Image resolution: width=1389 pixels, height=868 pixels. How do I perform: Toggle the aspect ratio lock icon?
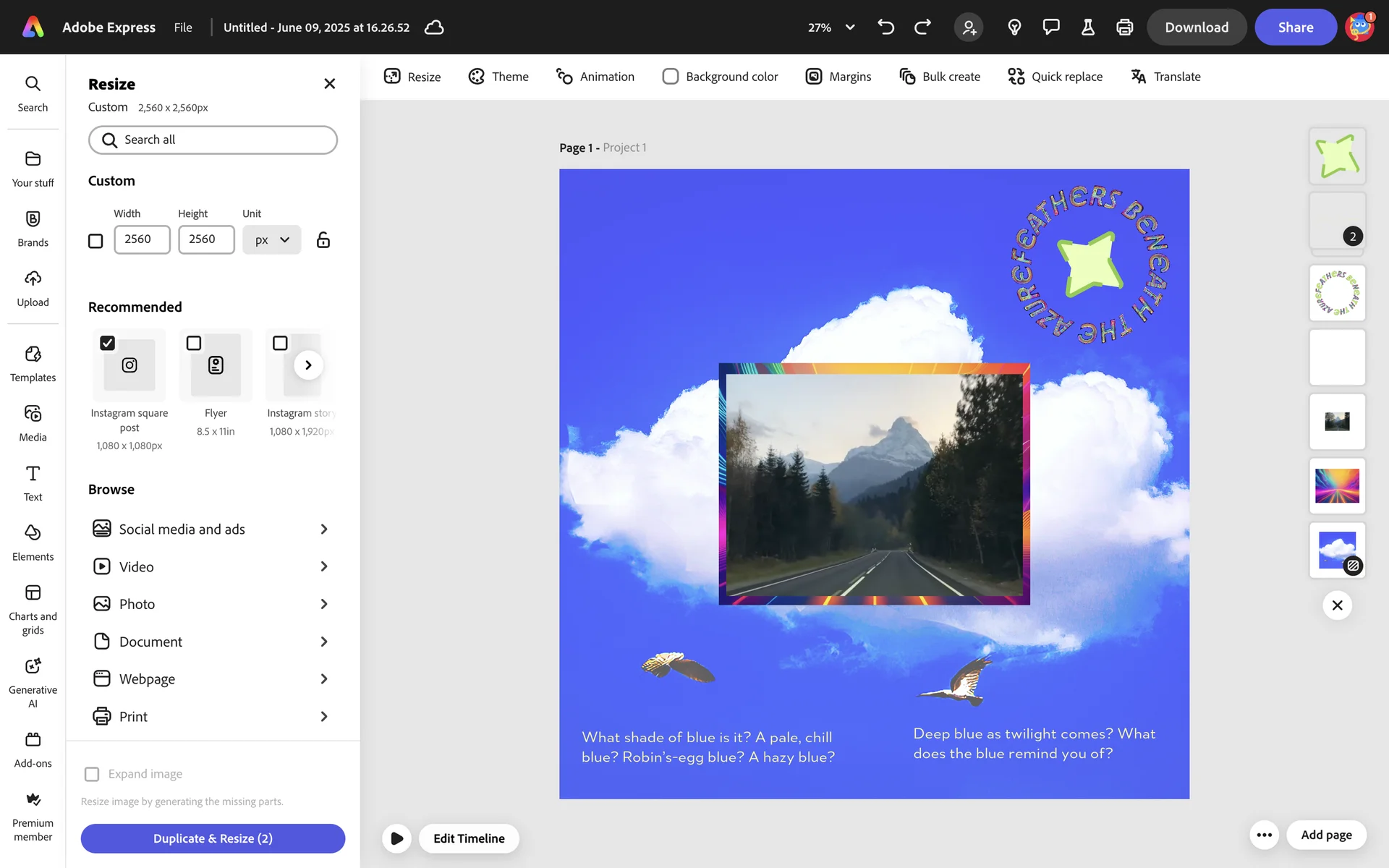[x=323, y=239]
